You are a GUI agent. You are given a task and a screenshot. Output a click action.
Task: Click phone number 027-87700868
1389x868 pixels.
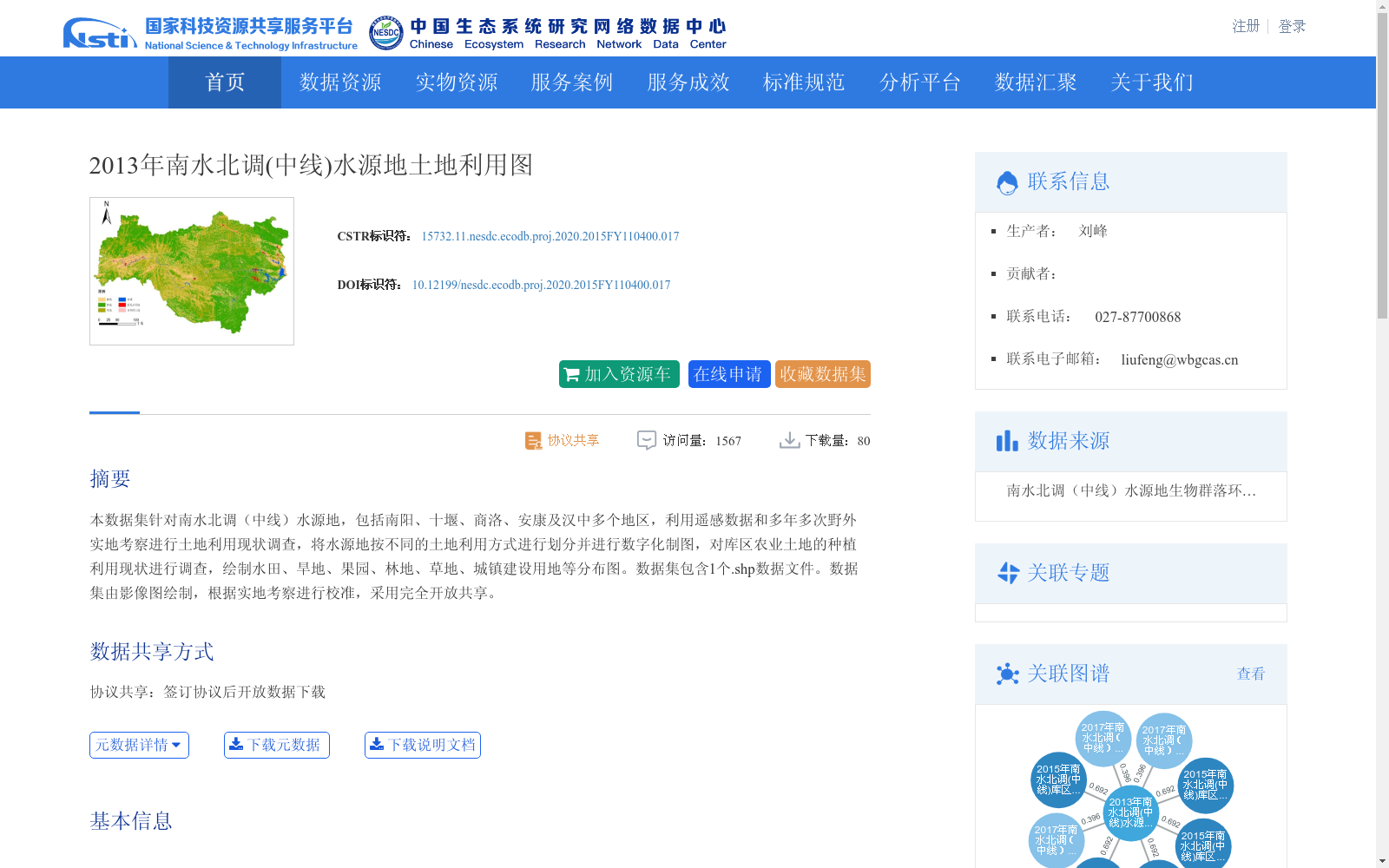1138,317
